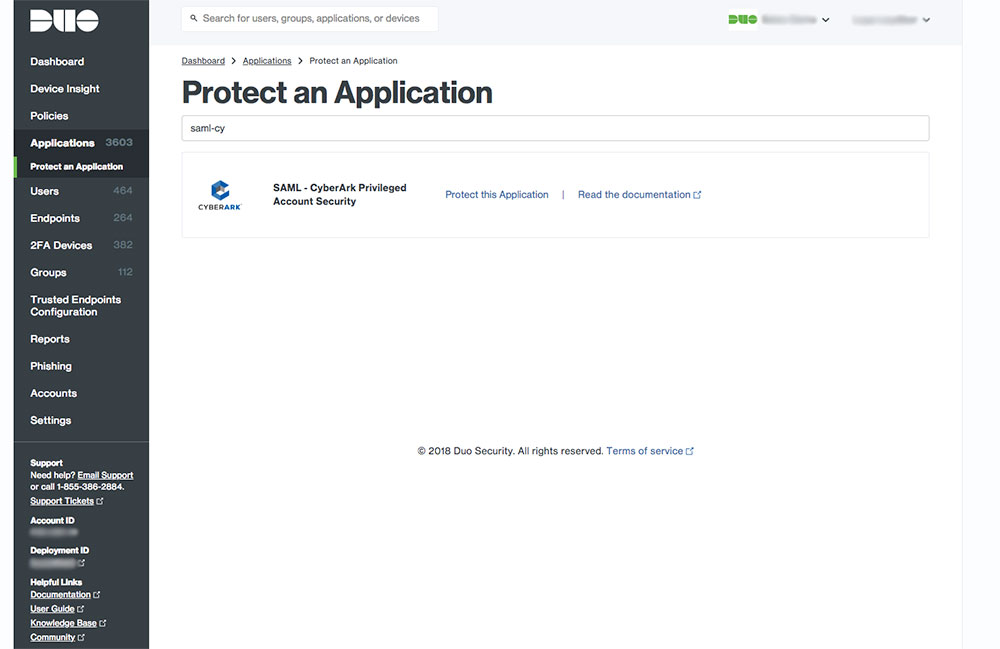
Task: Click the Protect this Application link
Action: 496,194
